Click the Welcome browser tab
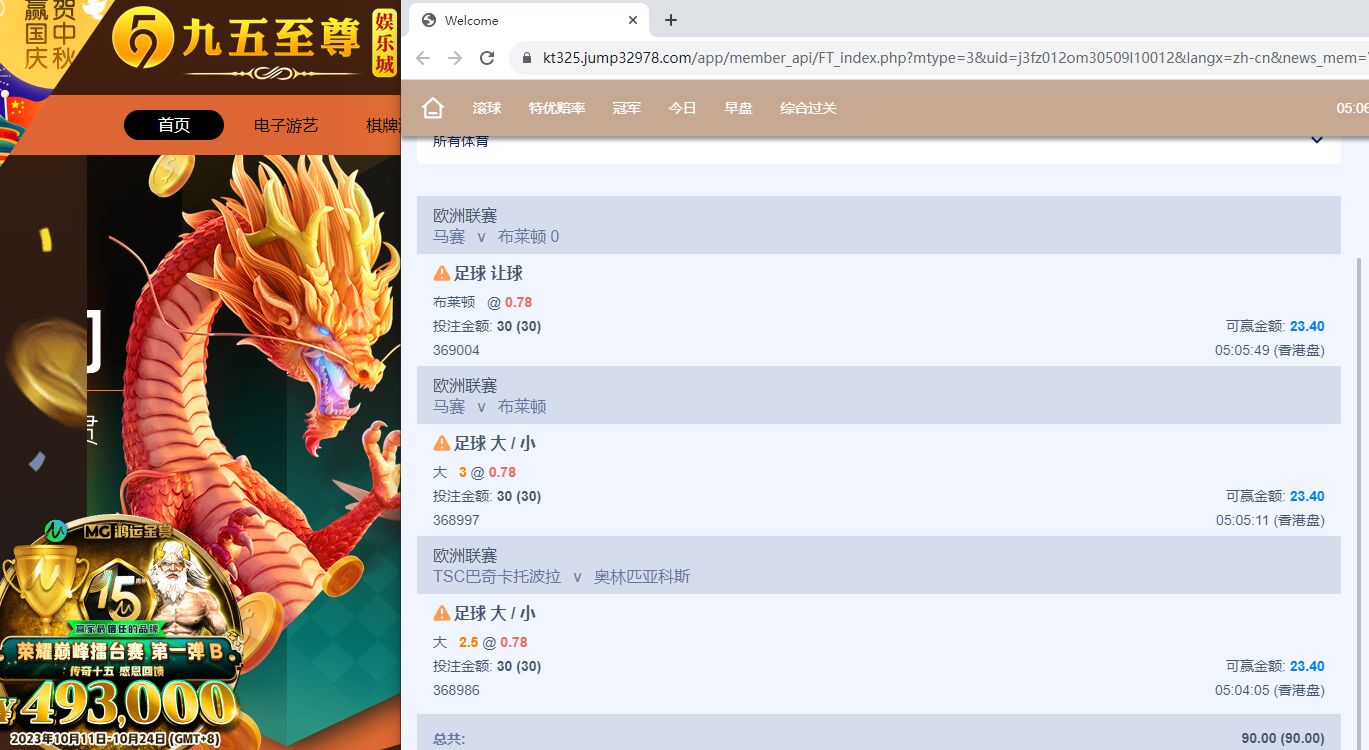1369x750 pixels. 529,20
